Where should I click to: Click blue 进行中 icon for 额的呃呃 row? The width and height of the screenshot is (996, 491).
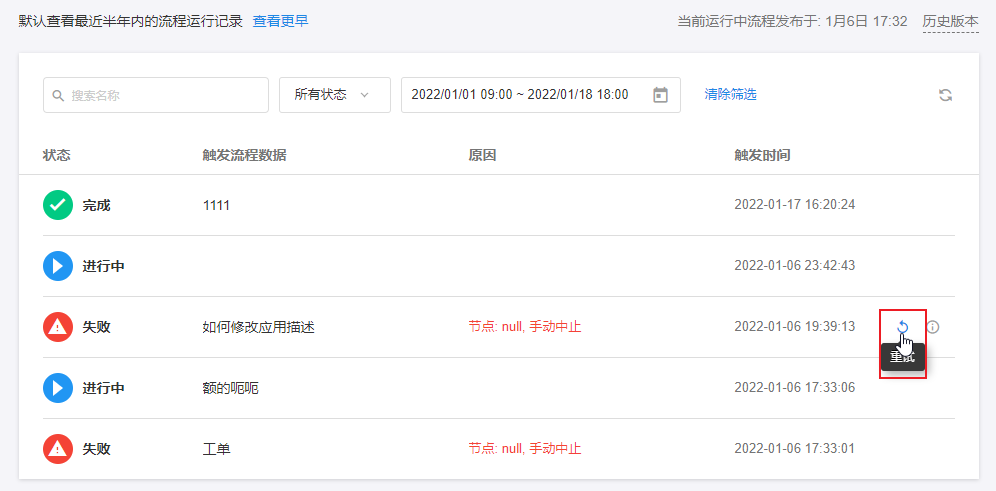click(x=58, y=388)
